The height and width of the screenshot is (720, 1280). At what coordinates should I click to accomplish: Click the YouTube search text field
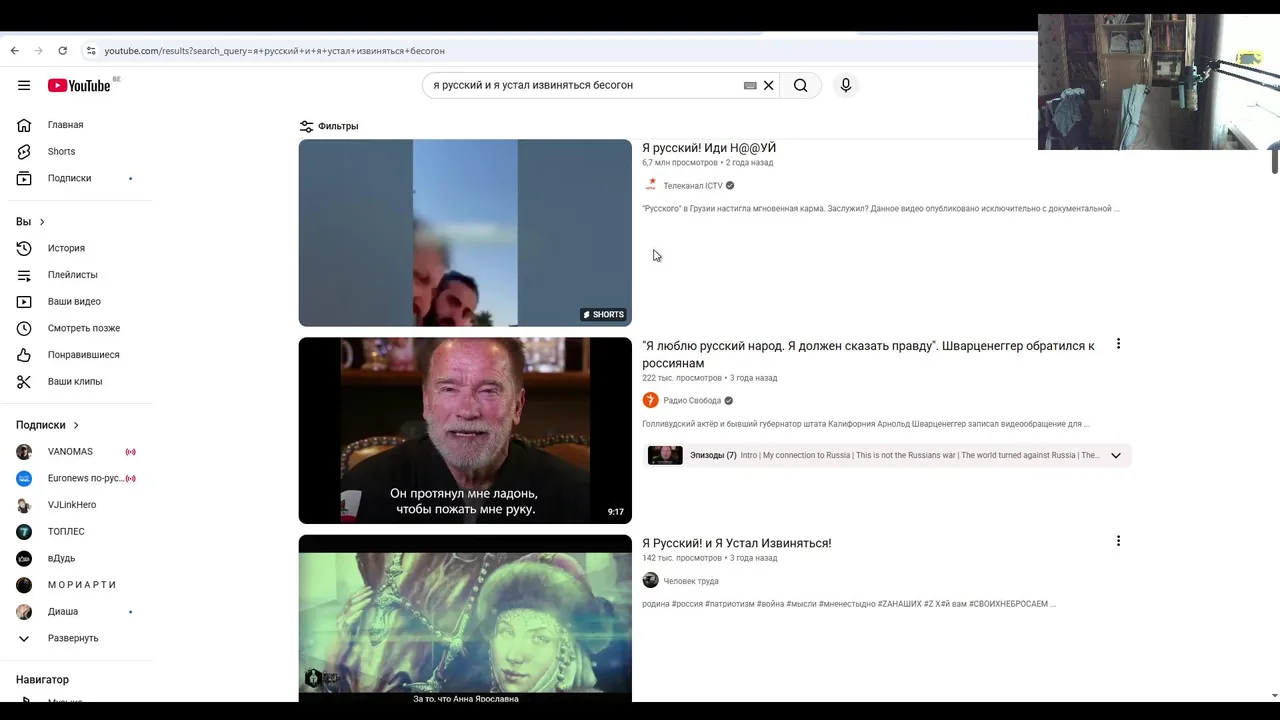pos(585,85)
